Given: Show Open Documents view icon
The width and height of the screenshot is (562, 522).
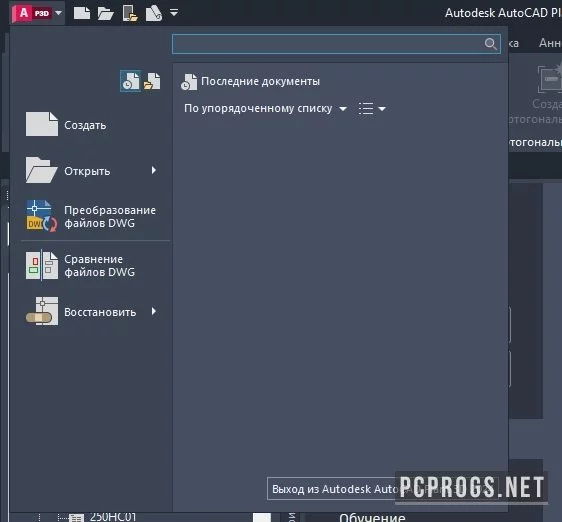Looking at the screenshot, I should pos(152,81).
